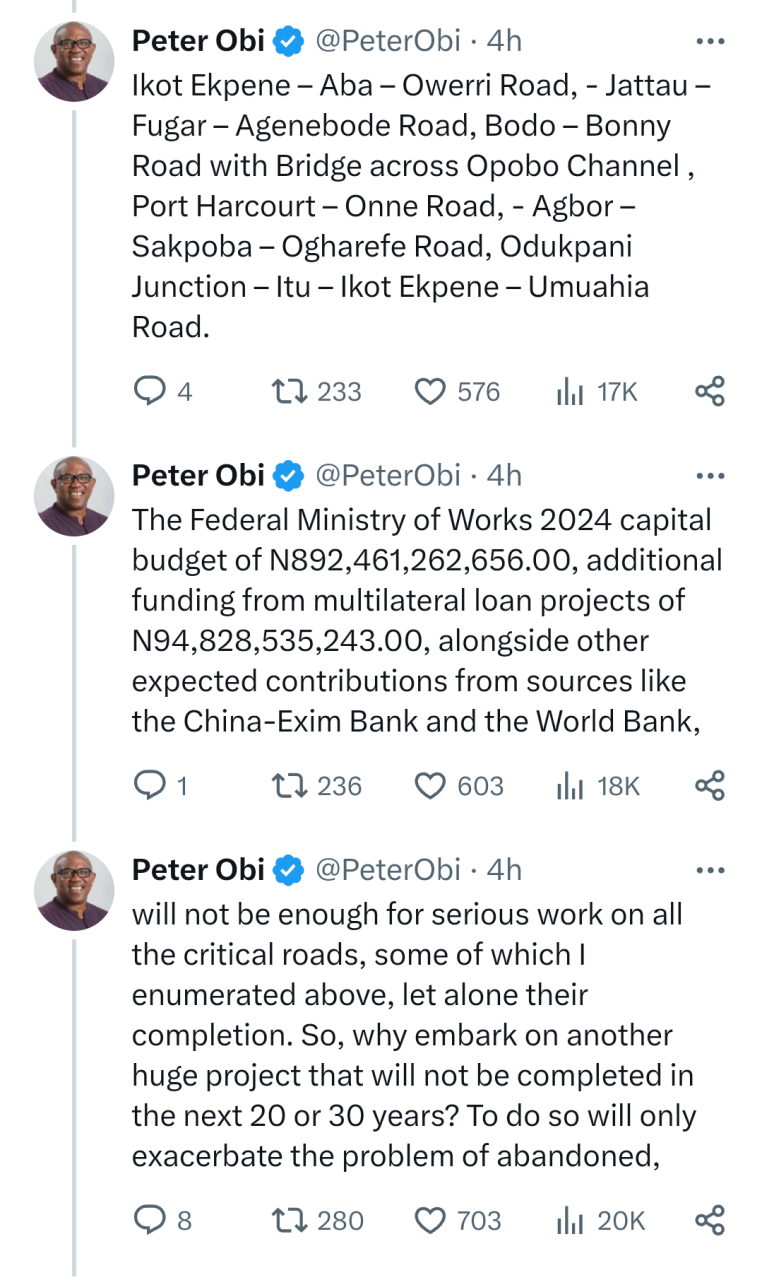
Task: Like the first tweet with 576 likes
Action: (x=430, y=391)
